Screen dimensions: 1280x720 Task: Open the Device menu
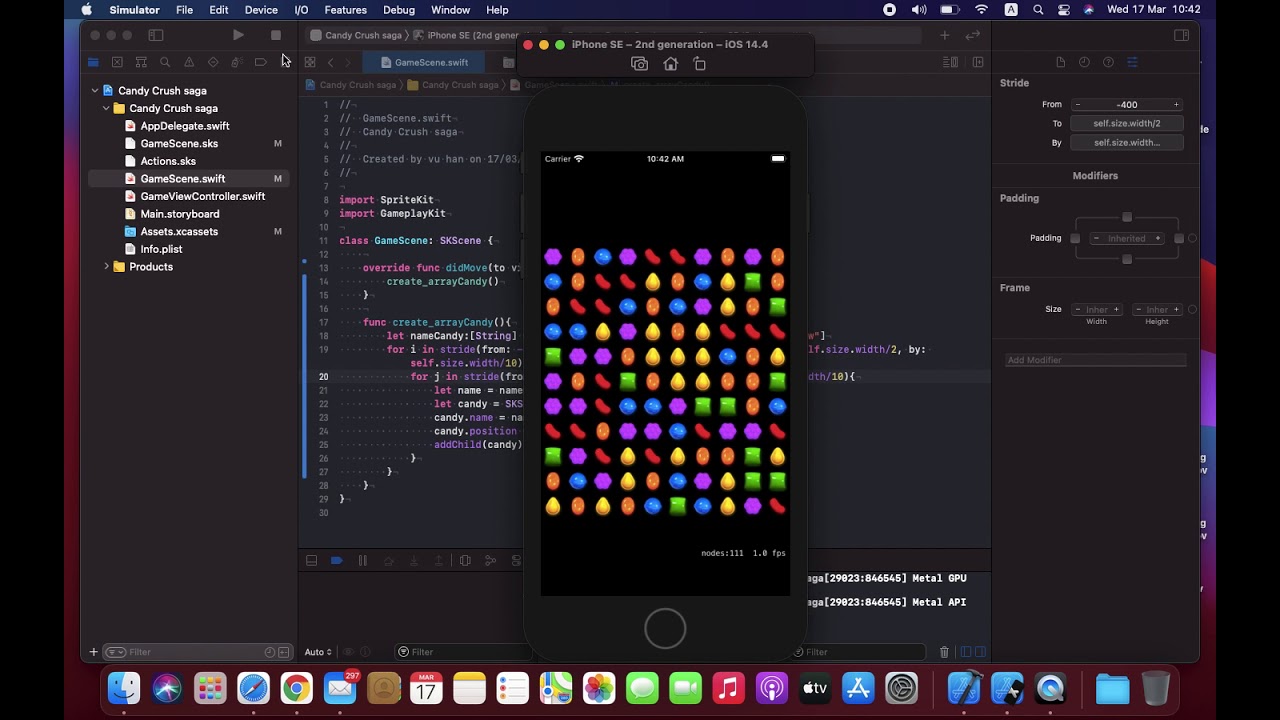(261, 10)
